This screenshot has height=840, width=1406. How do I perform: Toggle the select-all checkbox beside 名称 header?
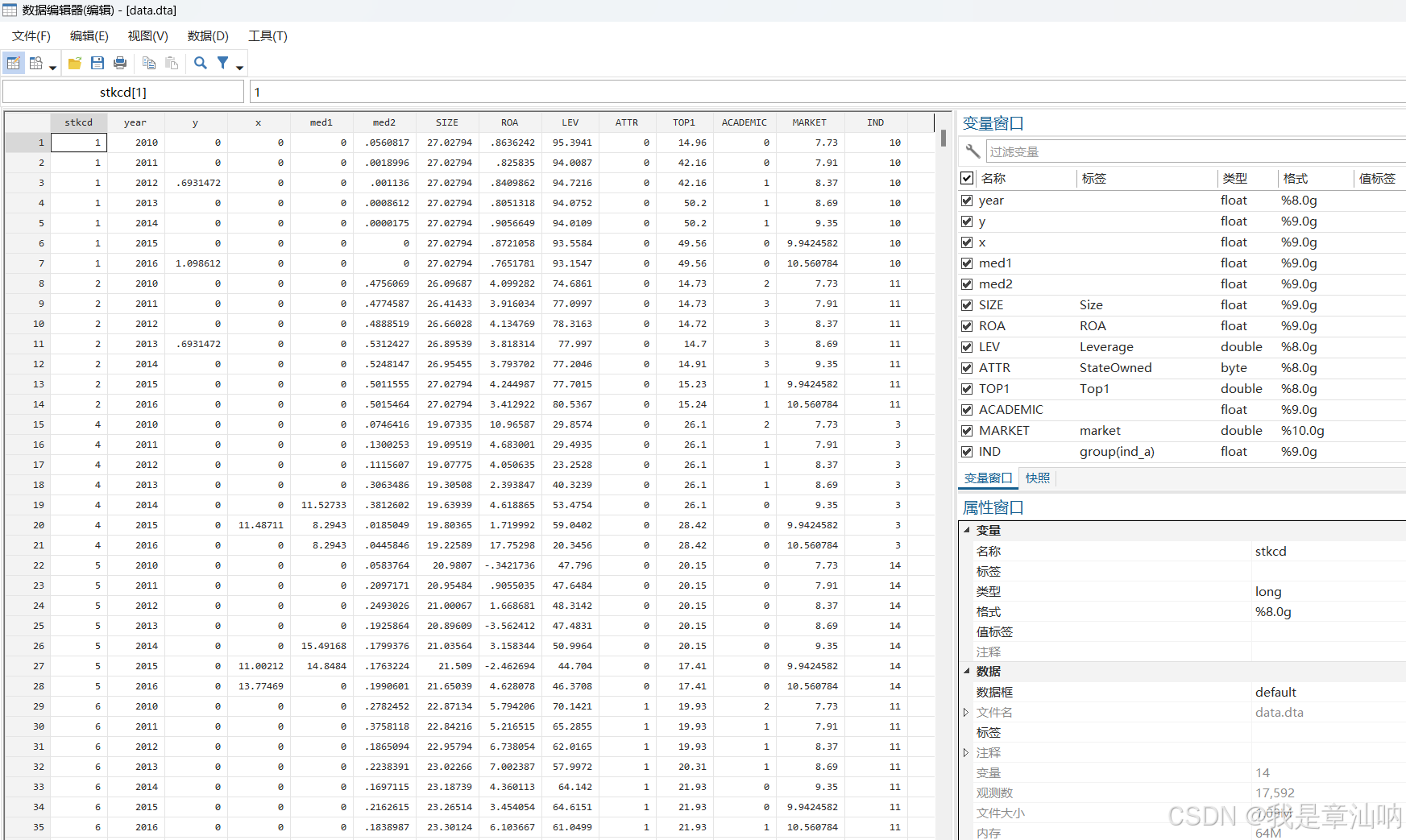967,178
